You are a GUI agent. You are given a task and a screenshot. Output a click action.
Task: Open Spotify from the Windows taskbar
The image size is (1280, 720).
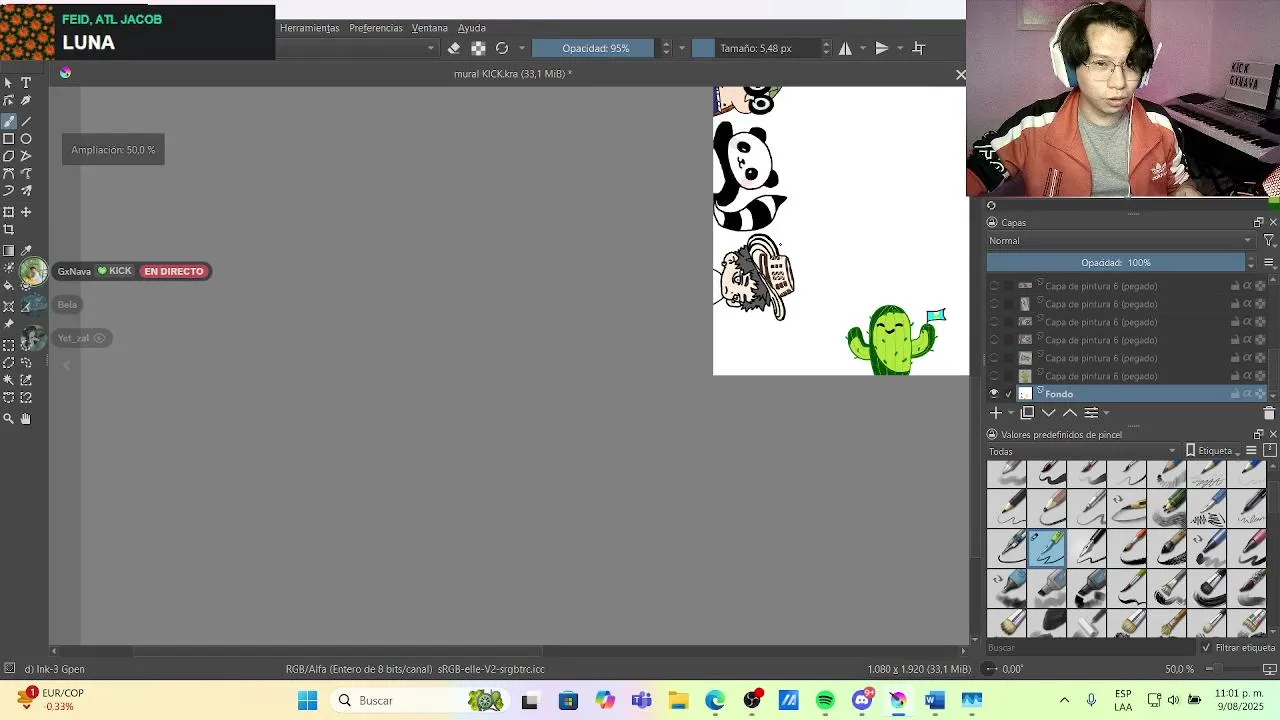(825, 700)
